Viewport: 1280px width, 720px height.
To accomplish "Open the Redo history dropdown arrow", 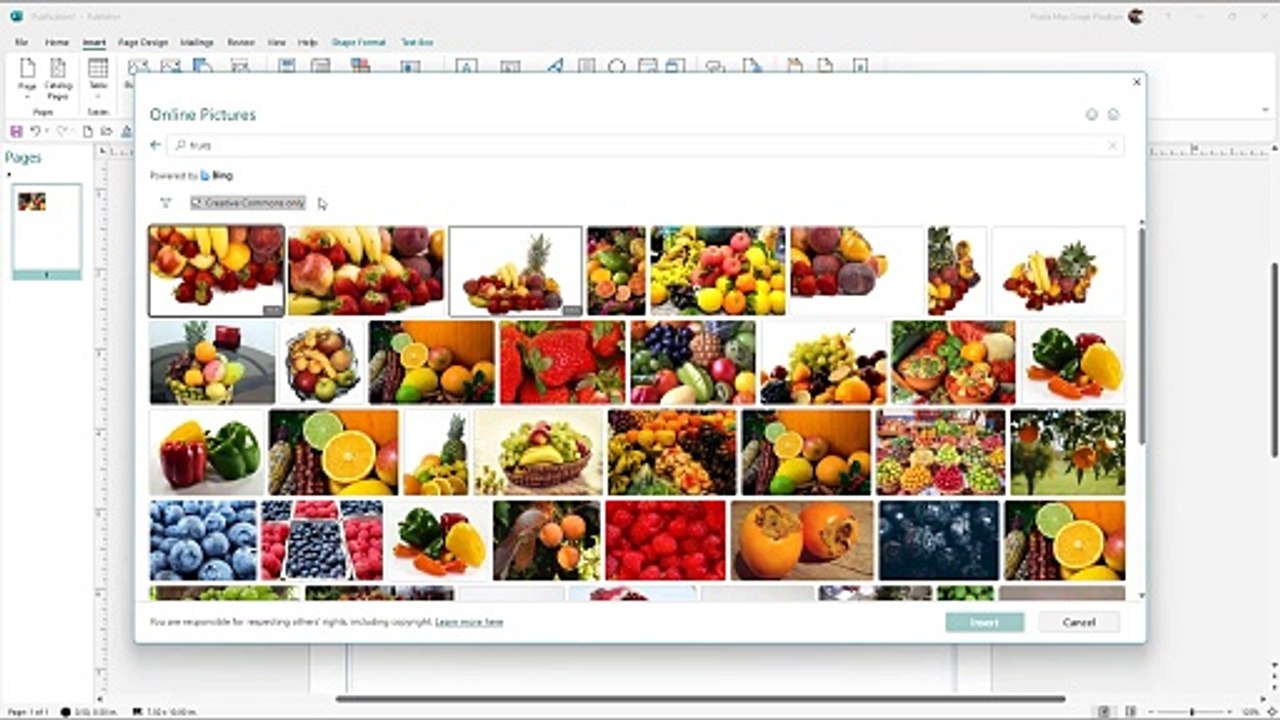I will (72, 131).
